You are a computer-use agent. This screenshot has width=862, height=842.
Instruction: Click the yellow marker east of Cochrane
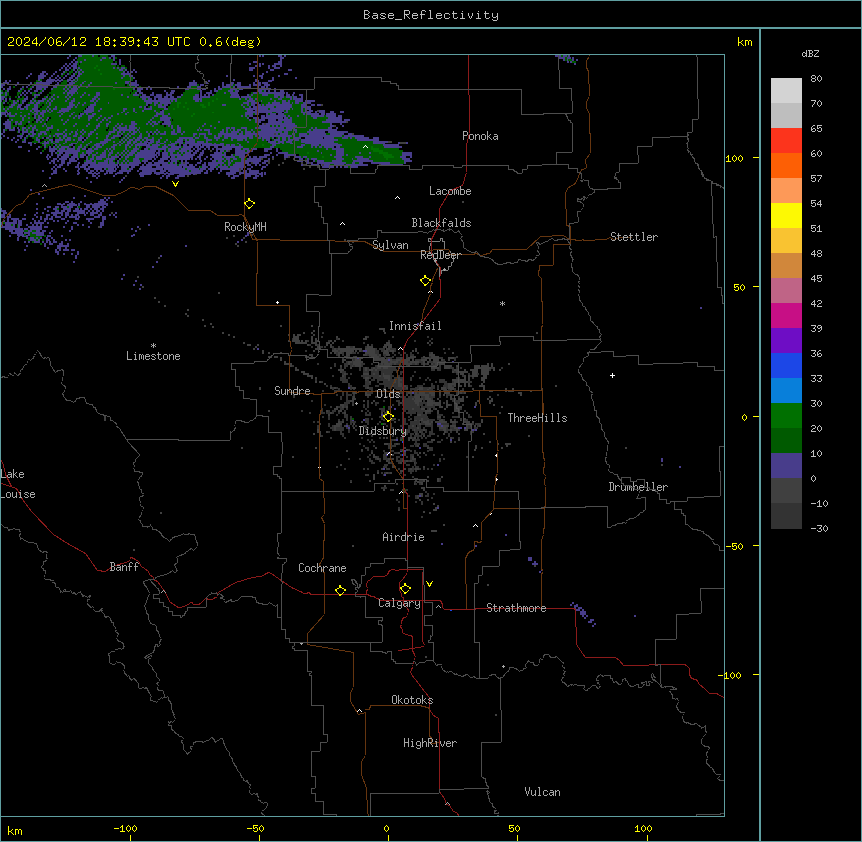(340, 590)
